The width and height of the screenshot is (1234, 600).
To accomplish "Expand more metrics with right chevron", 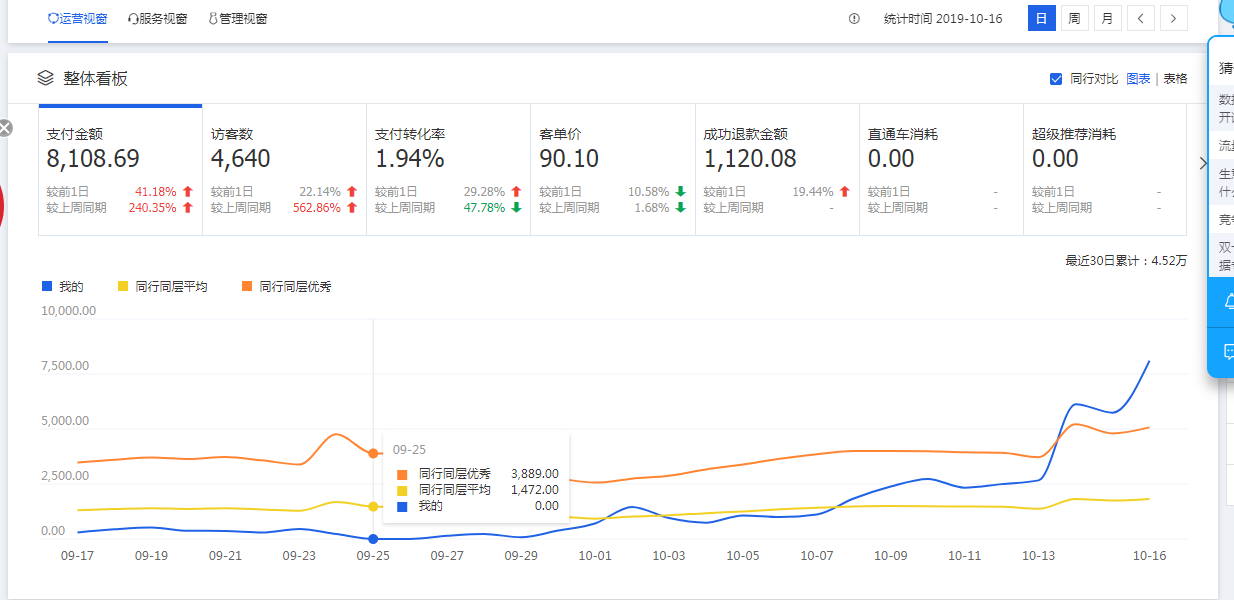I will coord(1203,164).
